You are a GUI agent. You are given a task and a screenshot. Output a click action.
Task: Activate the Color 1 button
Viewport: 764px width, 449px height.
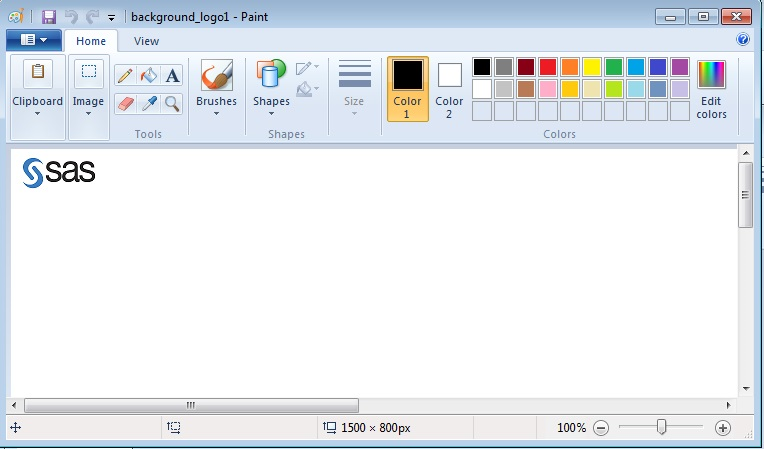[407, 88]
